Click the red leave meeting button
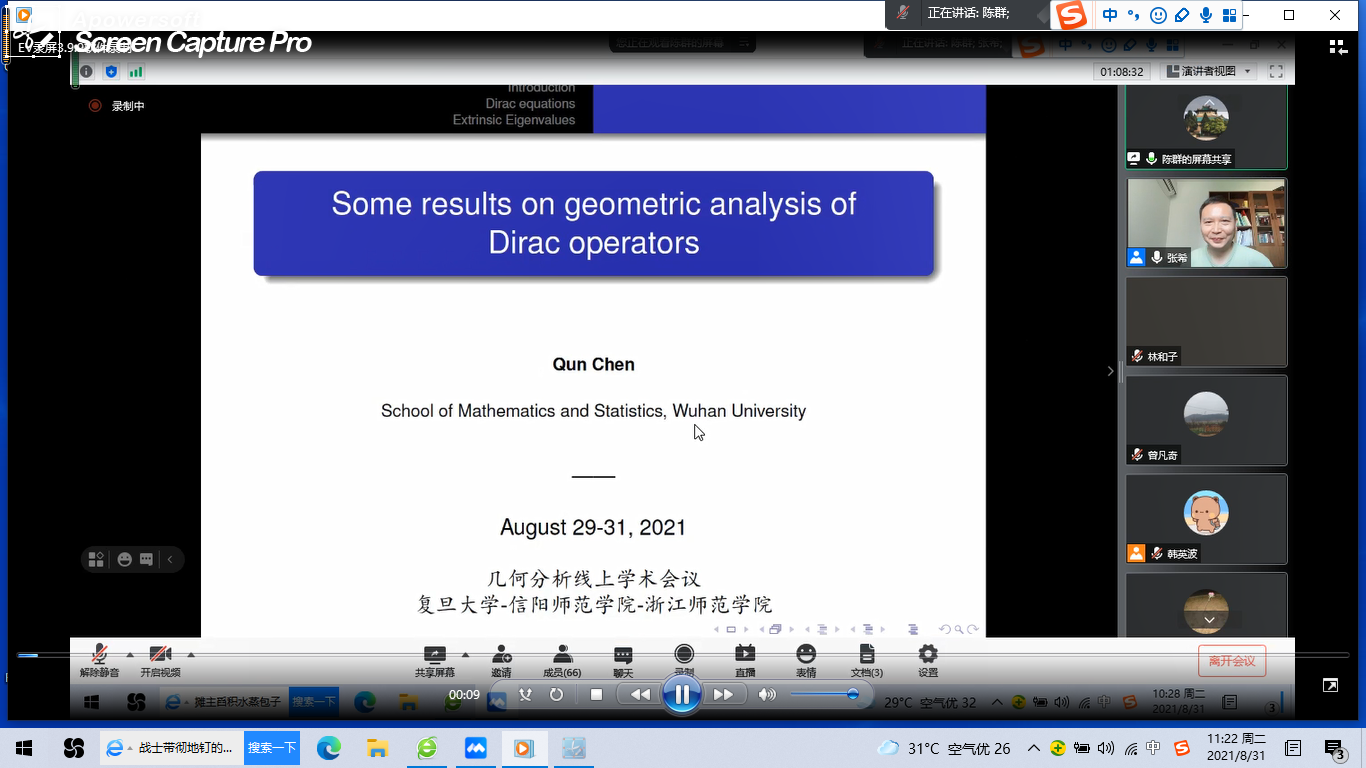The image size is (1366, 768). pyautogui.click(x=1232, y=661)
